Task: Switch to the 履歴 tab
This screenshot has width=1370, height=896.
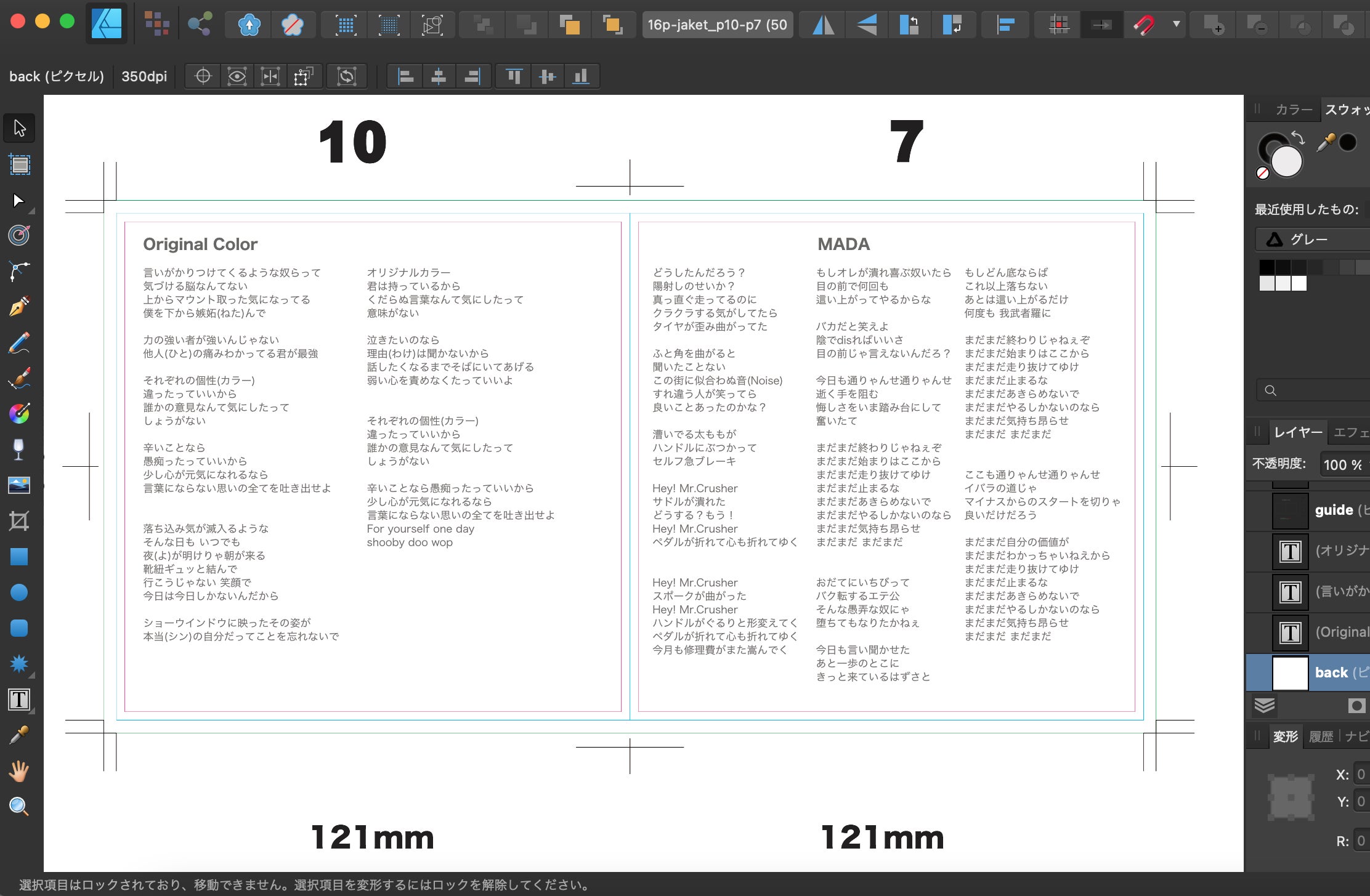Action: pyautogui.click(x=1320, y=737)
